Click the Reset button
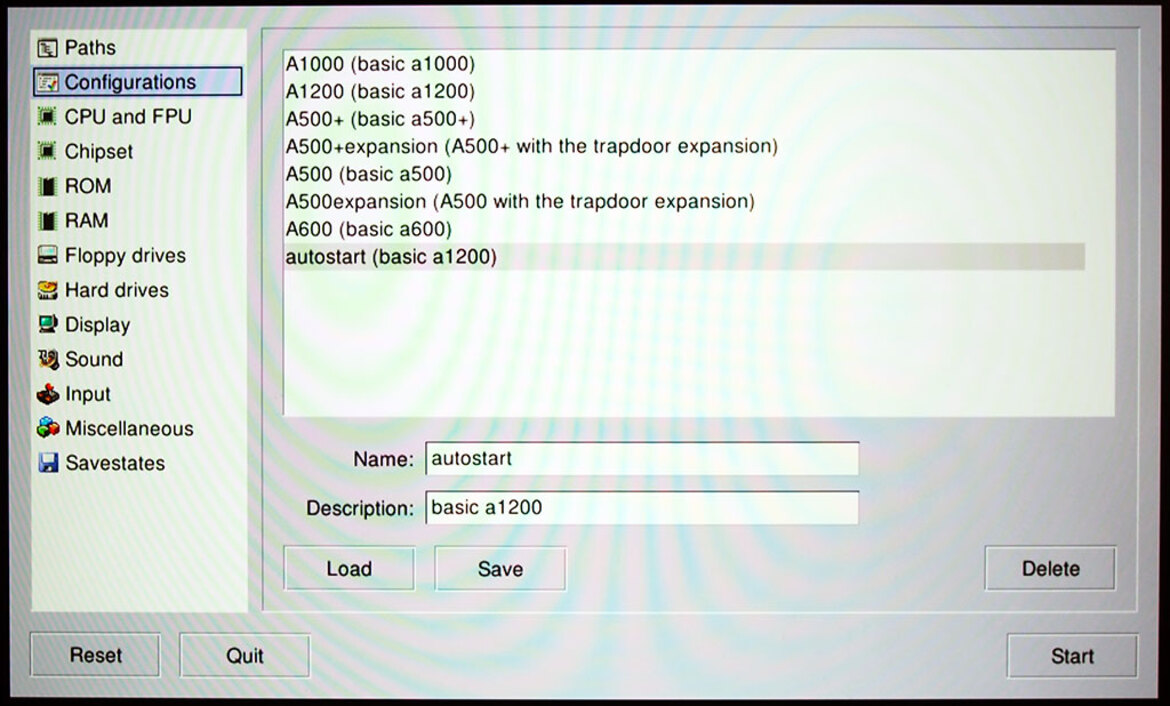 coord(96,655)
